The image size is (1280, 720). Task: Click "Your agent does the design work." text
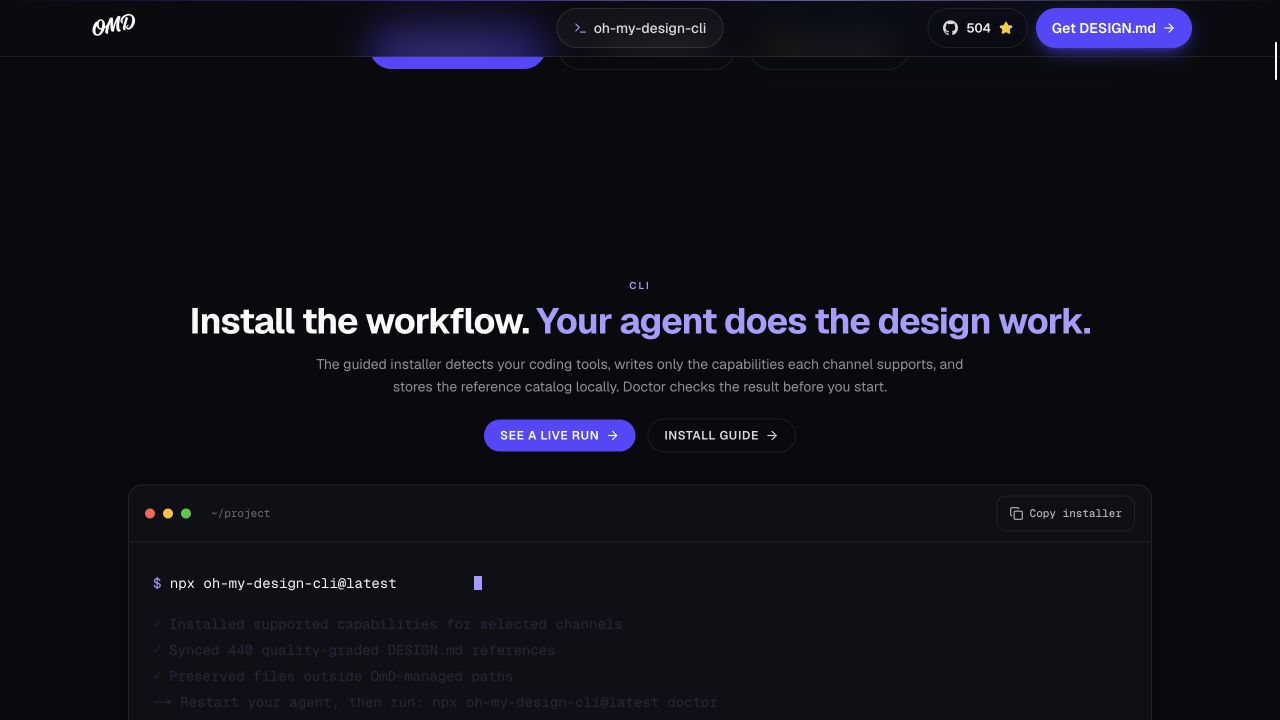pyautogui.click(x=814, y=321)
